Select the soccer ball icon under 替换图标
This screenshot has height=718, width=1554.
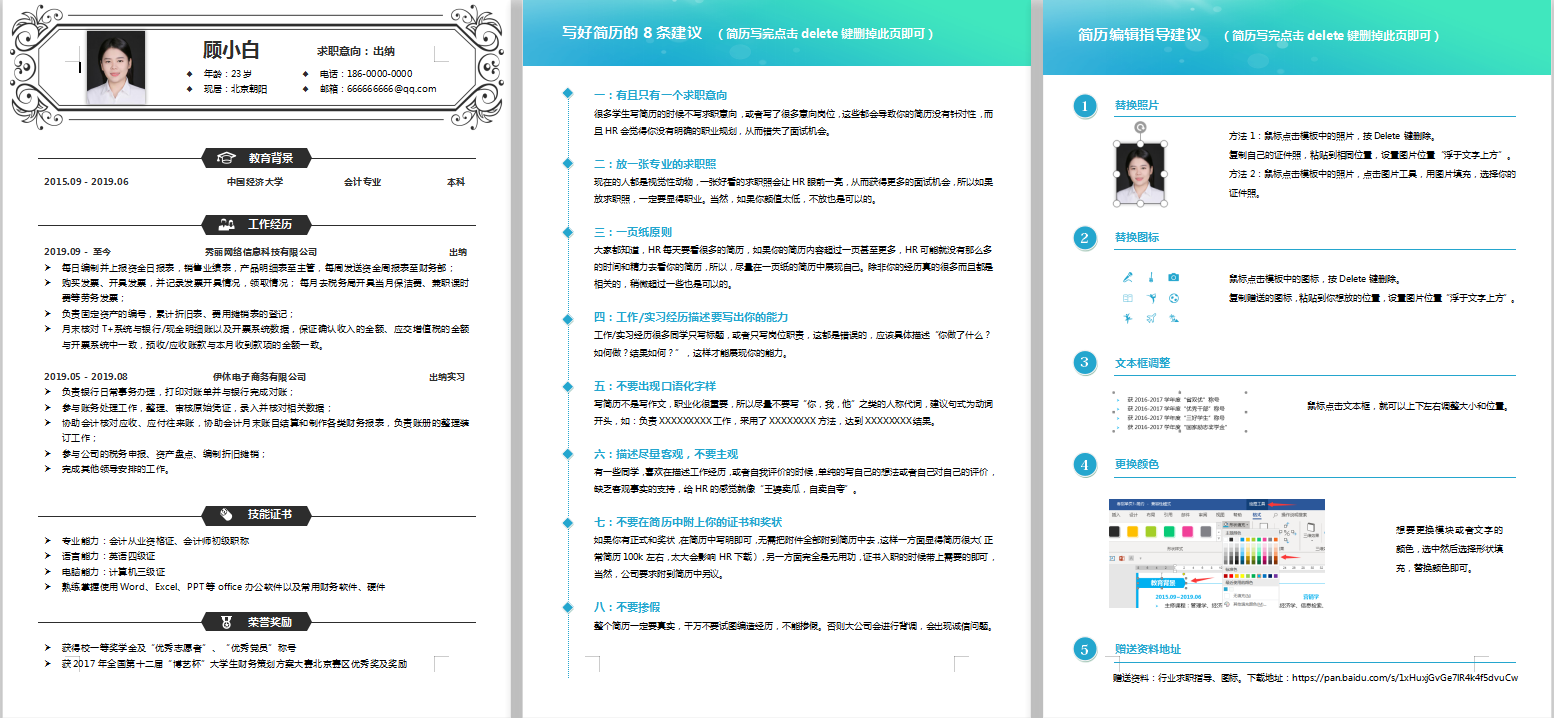pyautogui.click(x=1174, y=298)
